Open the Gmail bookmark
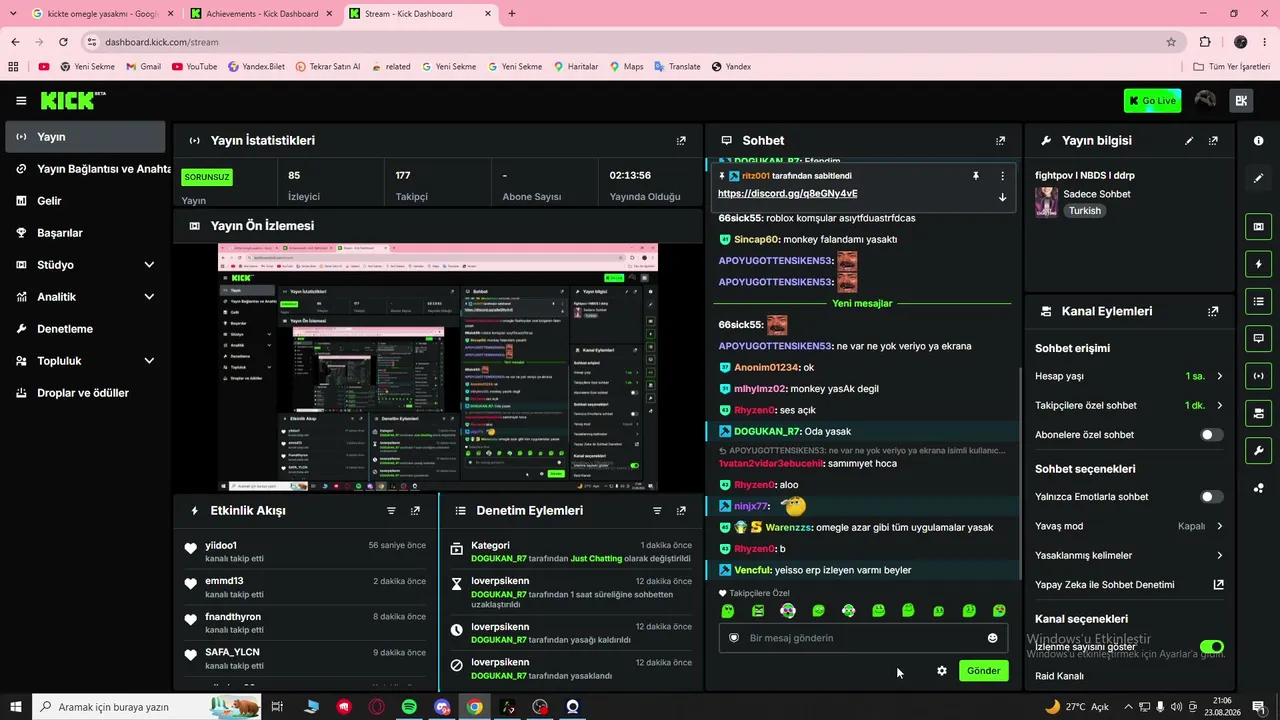 point(143,67)
